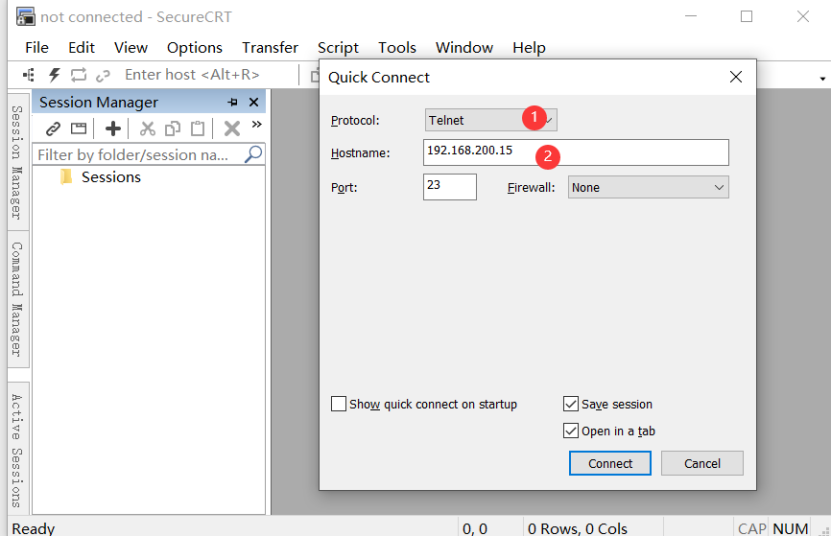The width and height of the screenshot is (831, 537).
Task: Click the 0 Rows, 0 Cols status entry
Action: click(578, 529)
